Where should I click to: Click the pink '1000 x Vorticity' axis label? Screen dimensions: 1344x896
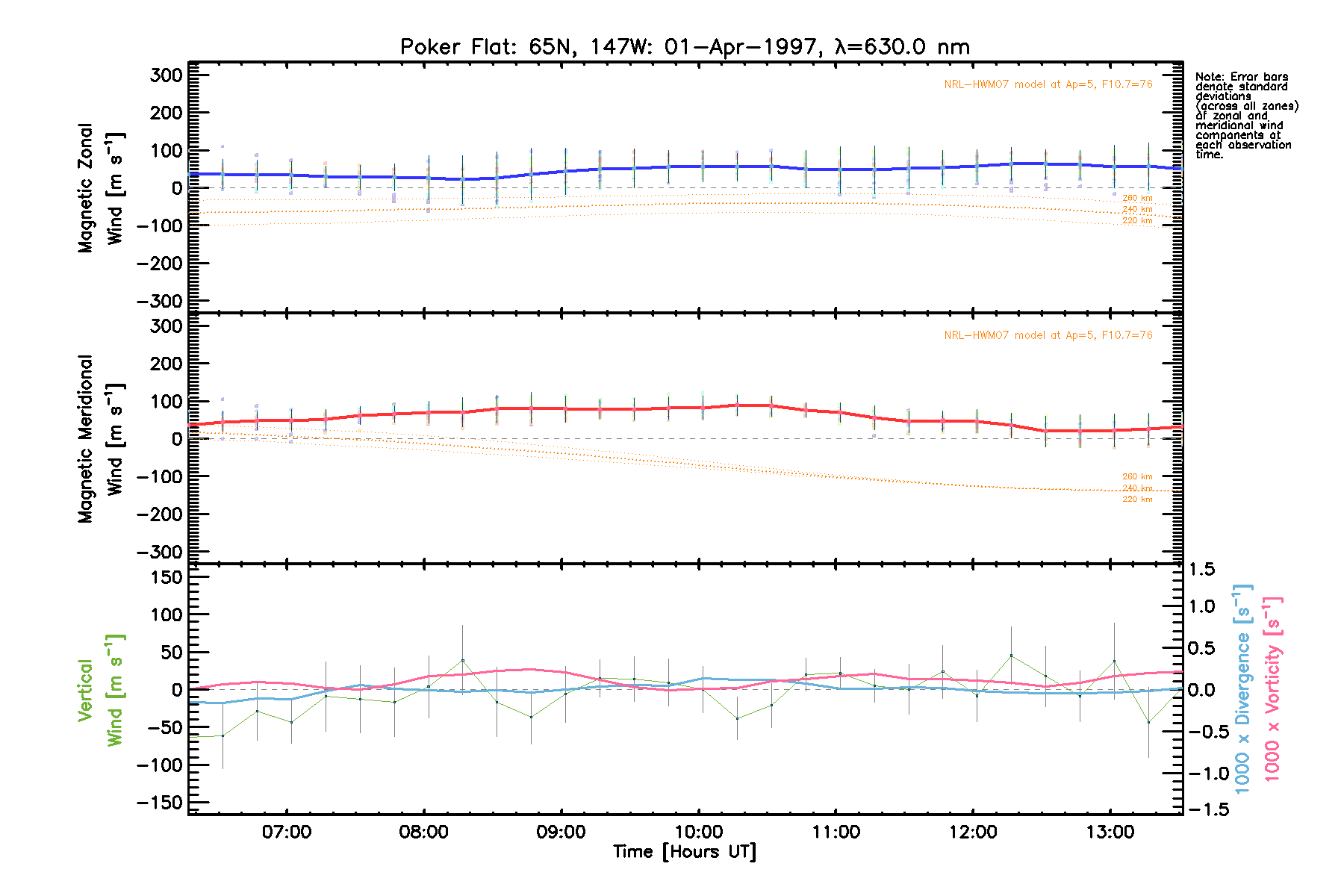coord(1272,688)
